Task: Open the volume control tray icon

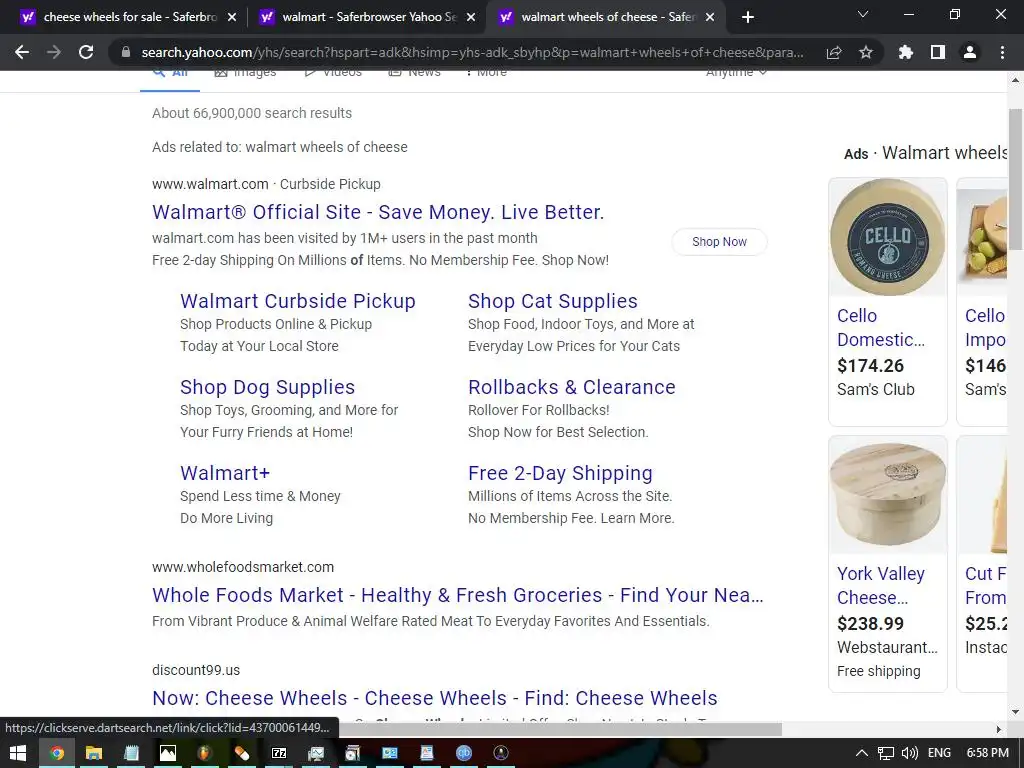Action: (x=910, y=753)
